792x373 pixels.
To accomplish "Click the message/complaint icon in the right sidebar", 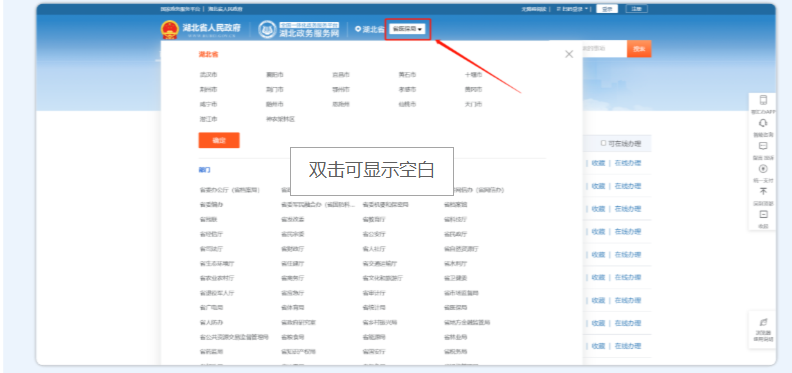I will tap(763, 146).
